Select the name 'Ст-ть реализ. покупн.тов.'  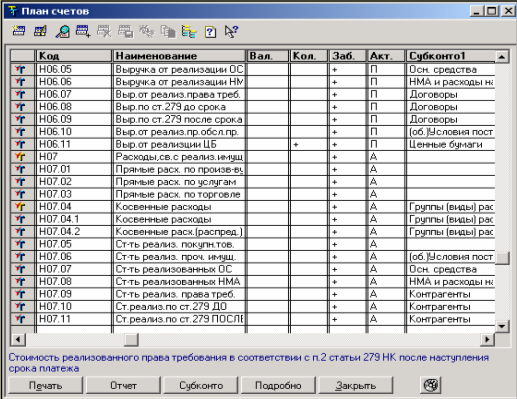coord(179,244)
